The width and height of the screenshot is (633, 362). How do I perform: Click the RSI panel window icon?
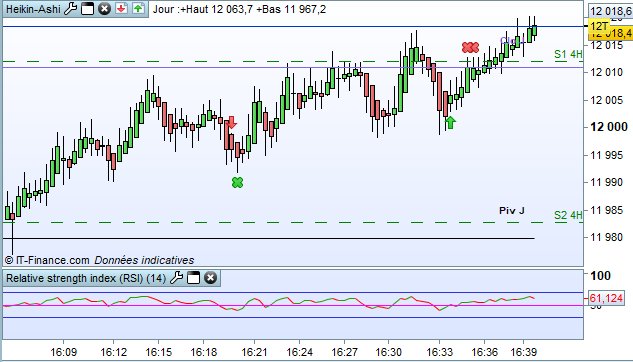tap(193, 278)
